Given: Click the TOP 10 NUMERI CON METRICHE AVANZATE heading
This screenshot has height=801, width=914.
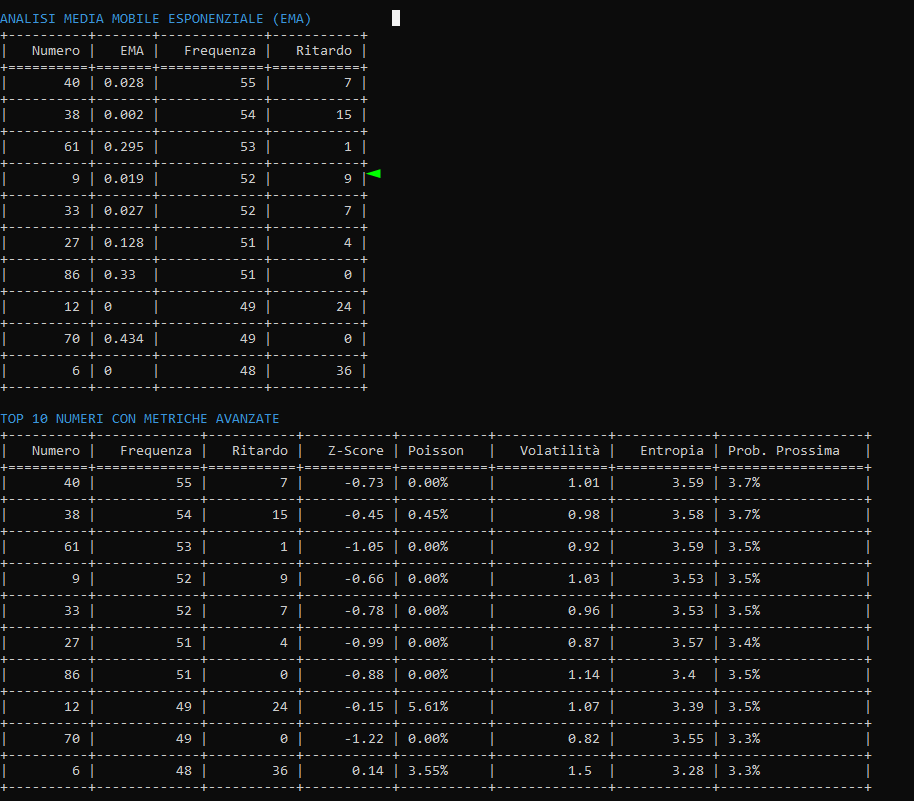Looking at the screenshot, I should [140, 419].
